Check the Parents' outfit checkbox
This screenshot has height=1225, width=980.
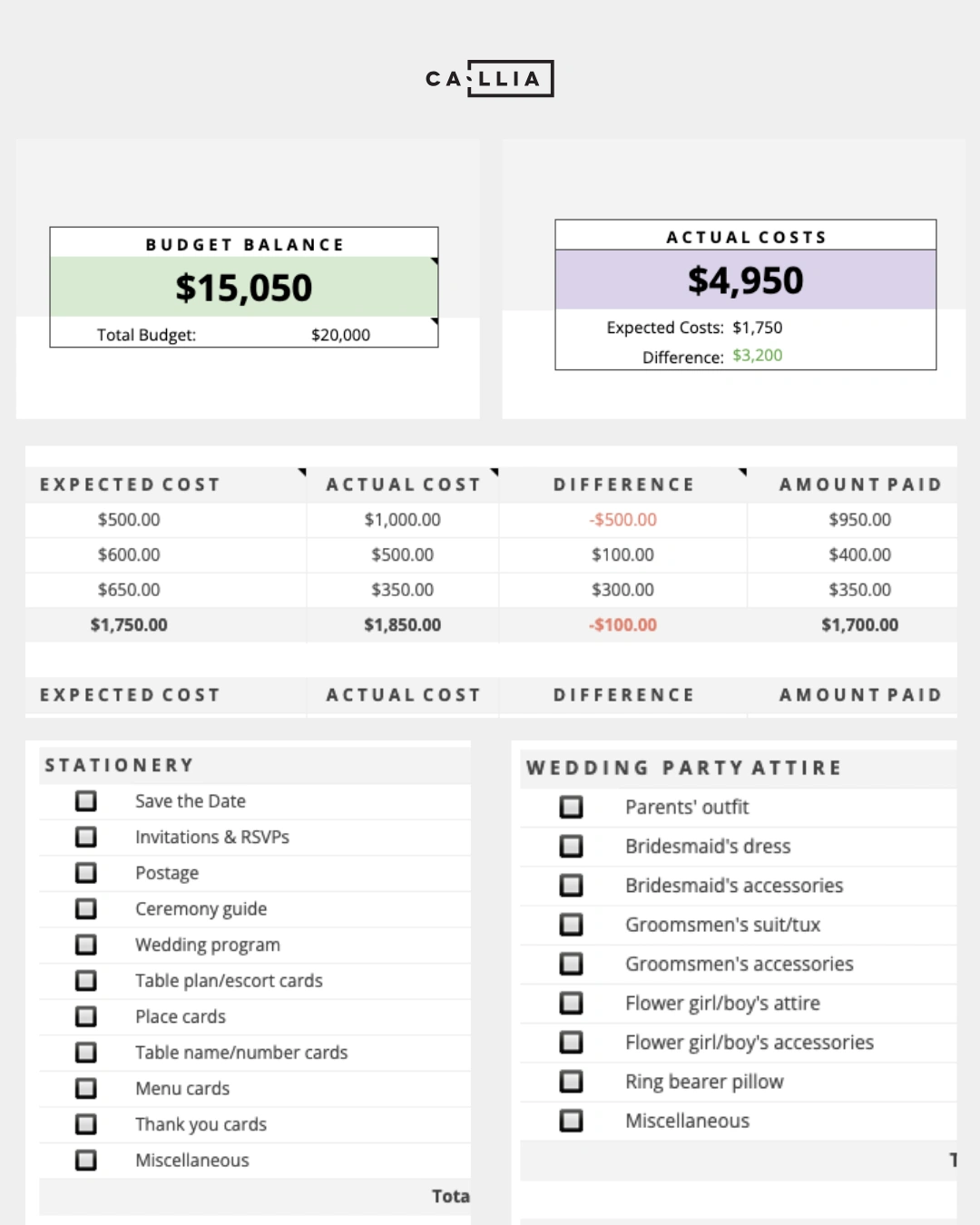point(572,807)
